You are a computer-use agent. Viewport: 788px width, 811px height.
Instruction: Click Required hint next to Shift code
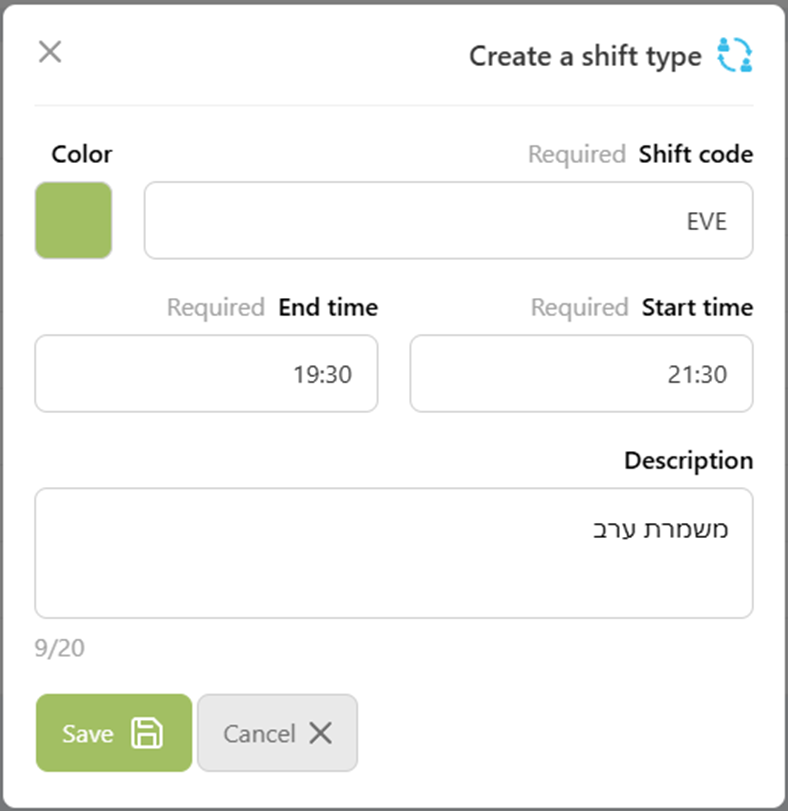577,154
